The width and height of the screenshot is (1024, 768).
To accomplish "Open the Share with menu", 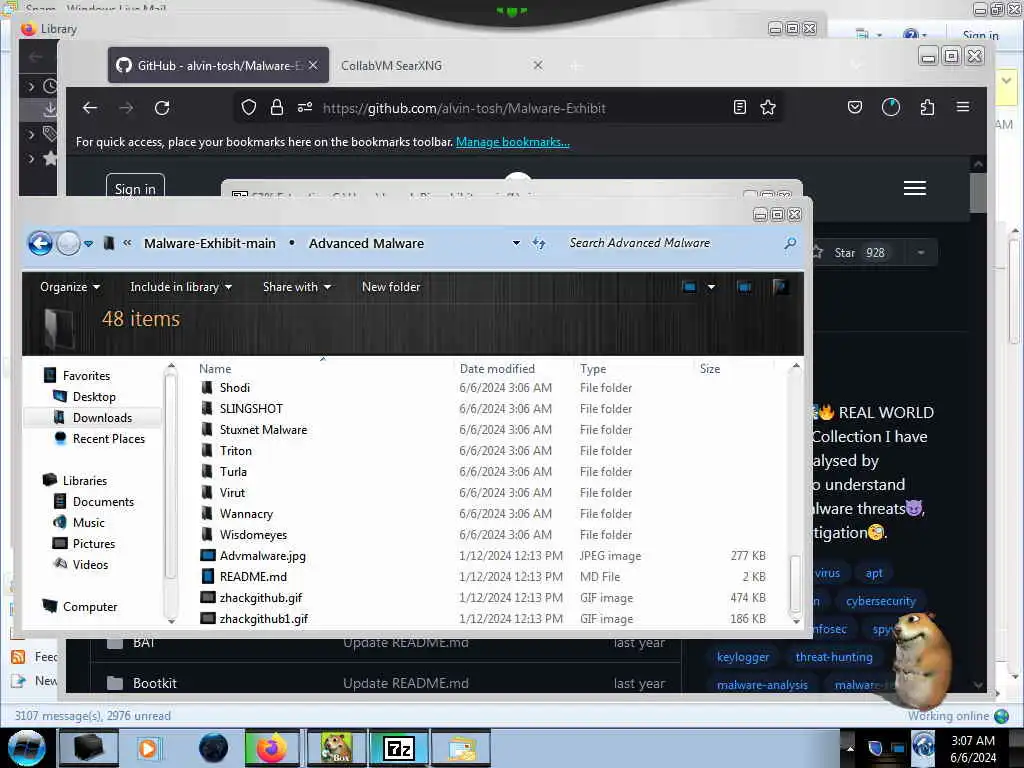I will (296, 287).
